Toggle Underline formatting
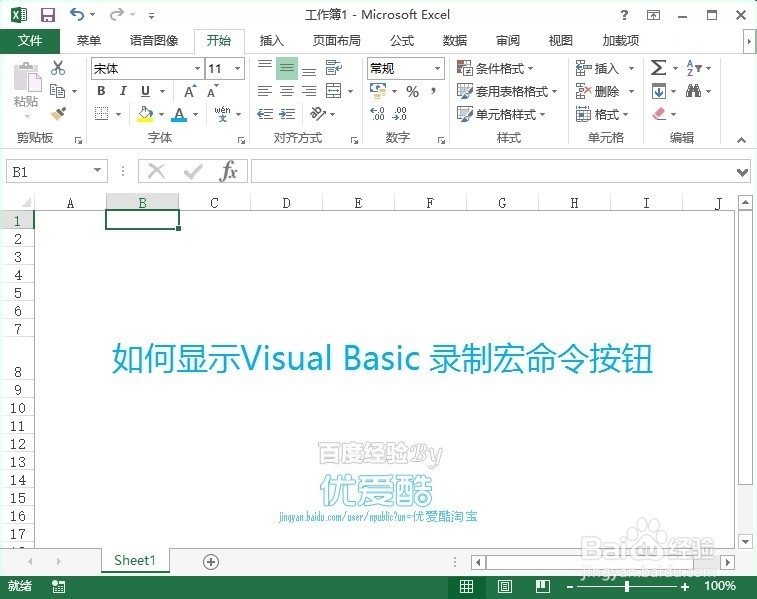The height and width of the screenshot is (599, 757). pyautogui.click(x=145, y=91)
